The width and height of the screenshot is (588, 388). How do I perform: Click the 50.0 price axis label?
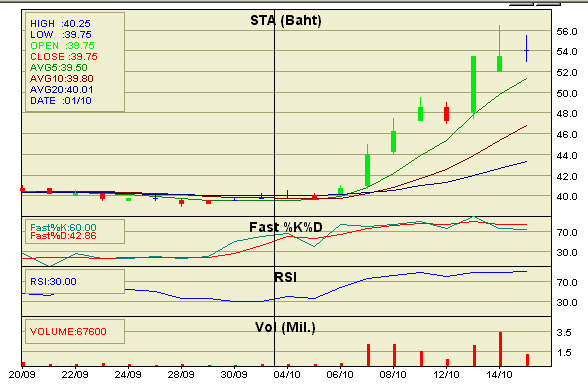pos(567,93)
